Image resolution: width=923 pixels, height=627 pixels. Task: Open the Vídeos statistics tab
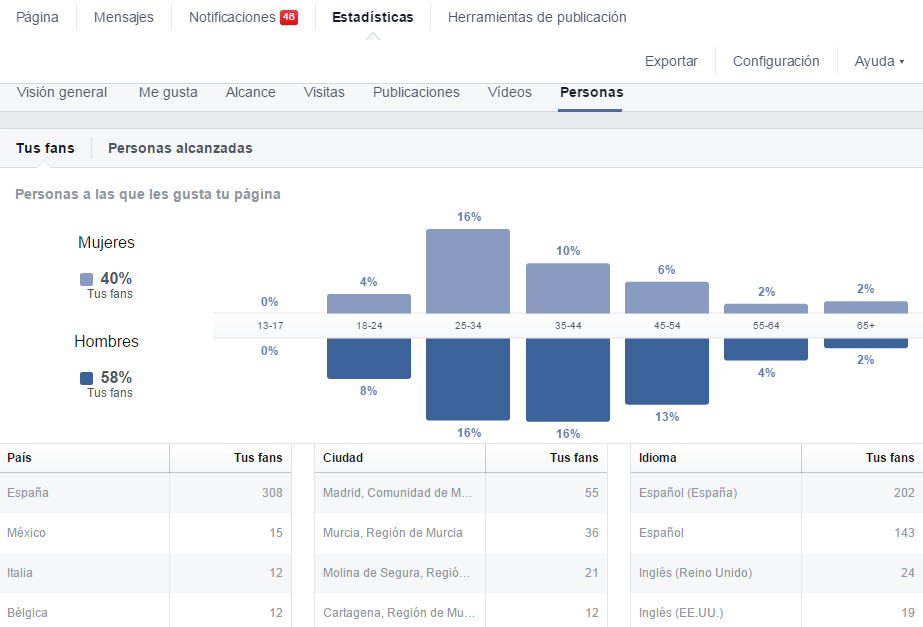509,92
